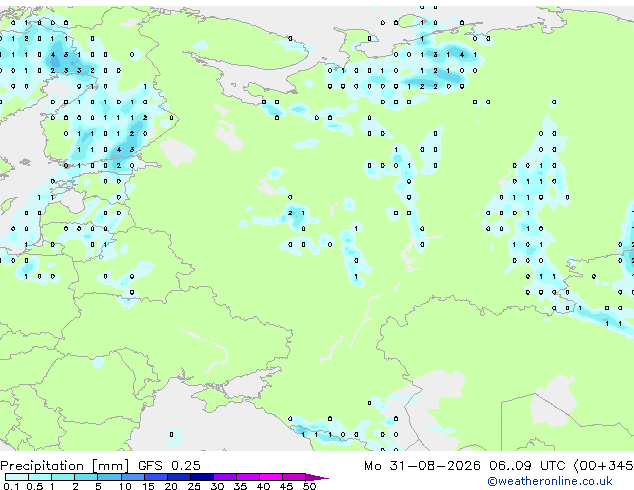634x490 pixels.
Task: Select the 1–2 mm legend color swatch
Action: coord(63,477)
